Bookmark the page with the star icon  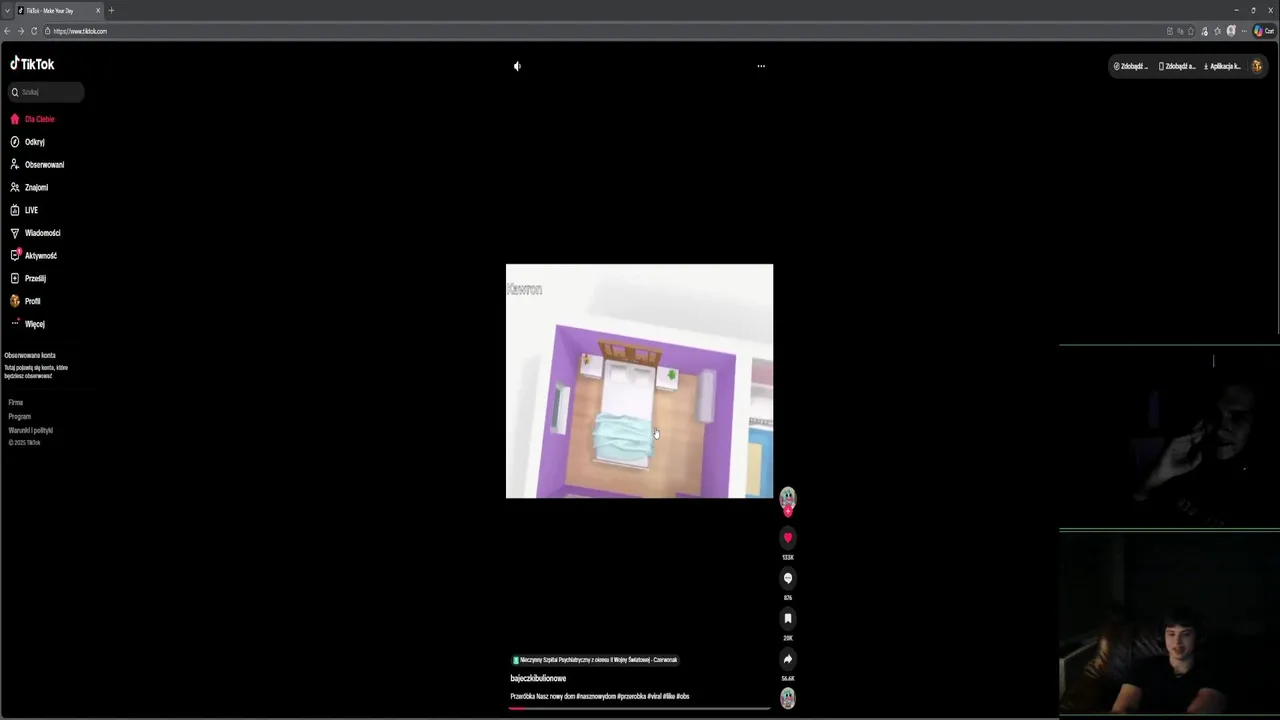click(x=1191, y=31)
